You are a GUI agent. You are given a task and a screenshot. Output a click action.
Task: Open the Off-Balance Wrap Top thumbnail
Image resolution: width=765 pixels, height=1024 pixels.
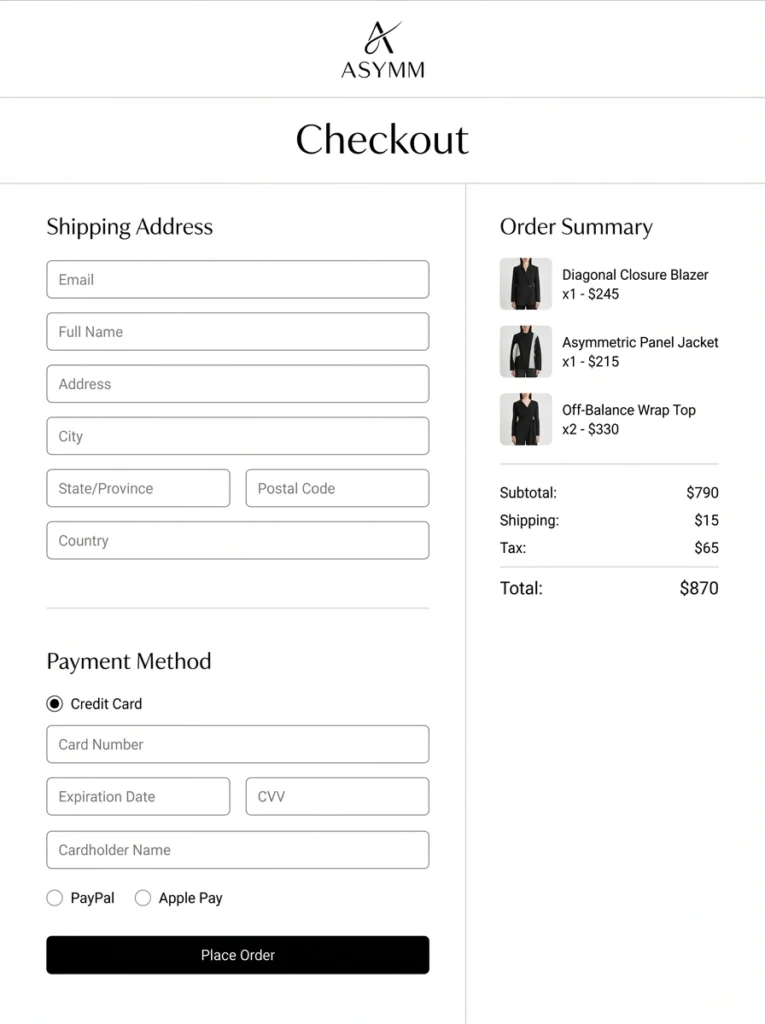point(525,419)
